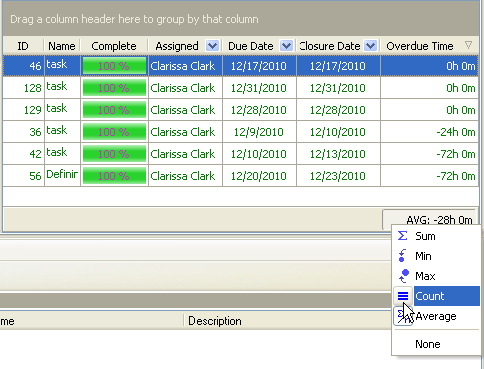This screenshot has width=484, height=369.
Task: Choose Sum from the footer menu
Action: (436, 236)
